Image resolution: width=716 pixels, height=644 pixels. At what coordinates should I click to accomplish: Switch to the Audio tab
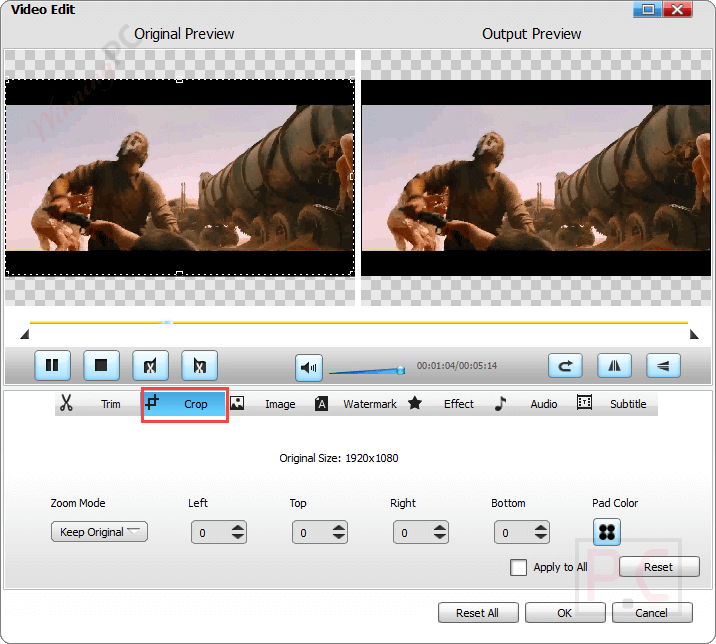[x=527, y=404]
